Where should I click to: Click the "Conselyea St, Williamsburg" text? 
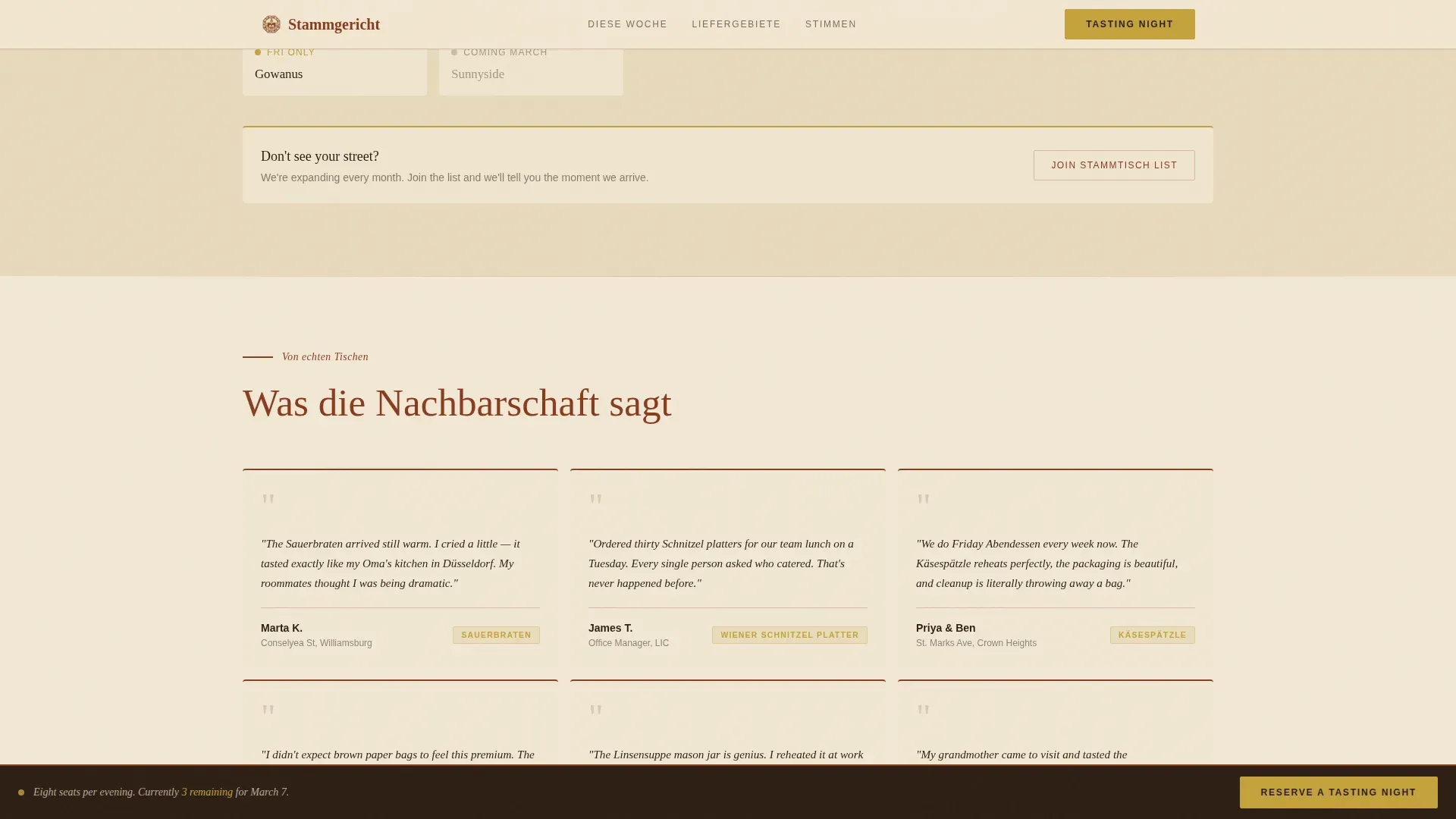coord(316,643)
